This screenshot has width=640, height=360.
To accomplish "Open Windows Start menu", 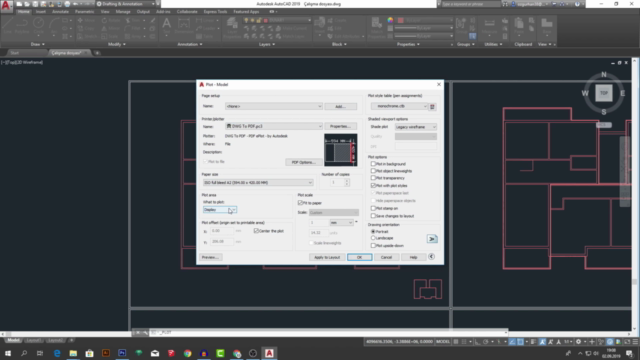I will (8, 353).
